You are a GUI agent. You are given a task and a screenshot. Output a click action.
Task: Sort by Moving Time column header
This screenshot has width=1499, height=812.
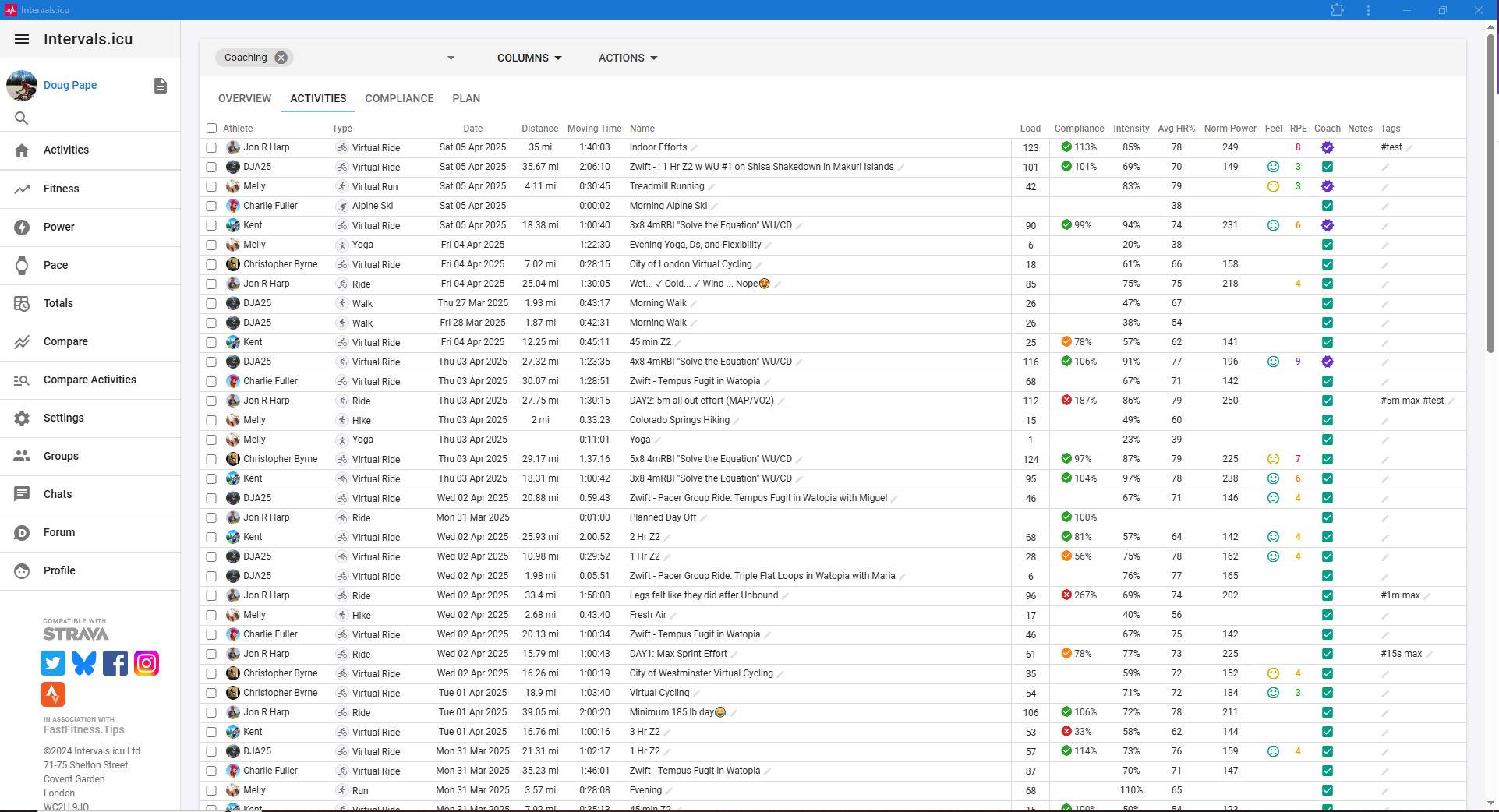click(x=594, y=129)
